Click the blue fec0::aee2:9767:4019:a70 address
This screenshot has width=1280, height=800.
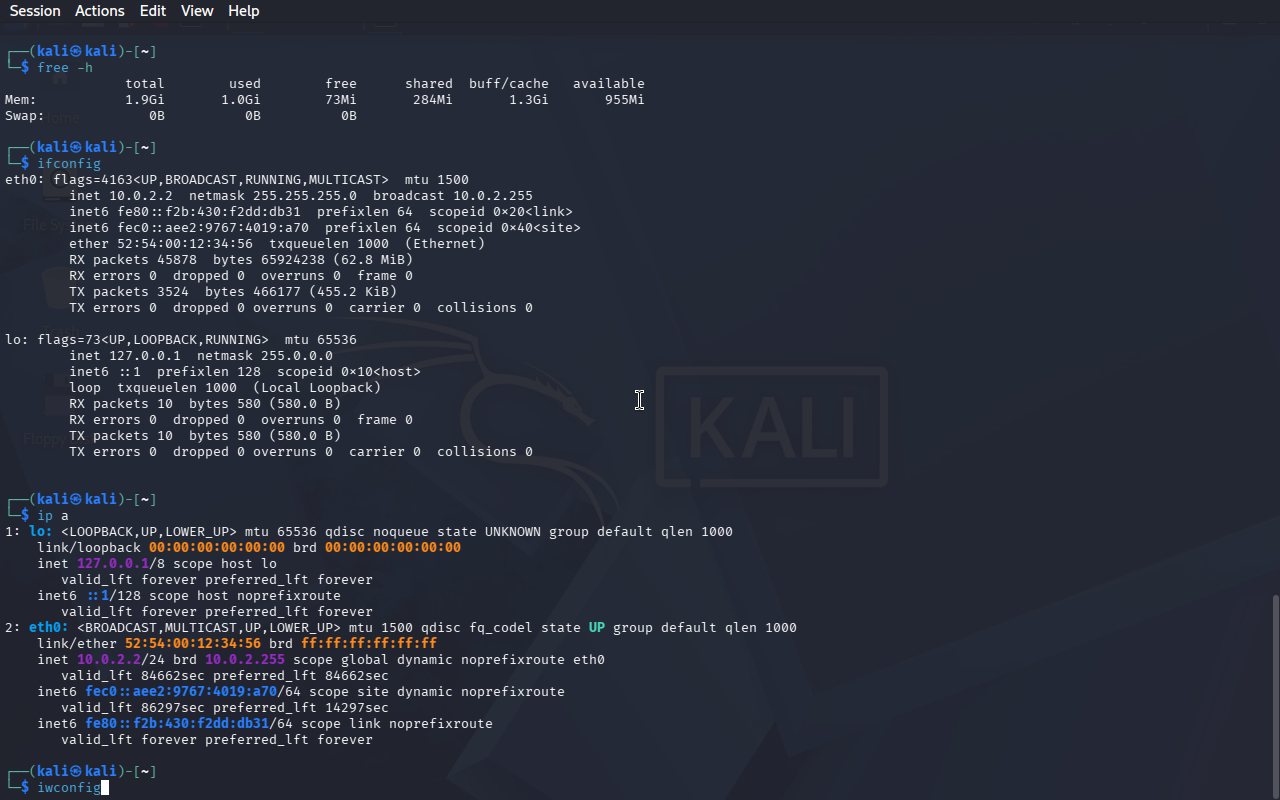coord(181,691)
